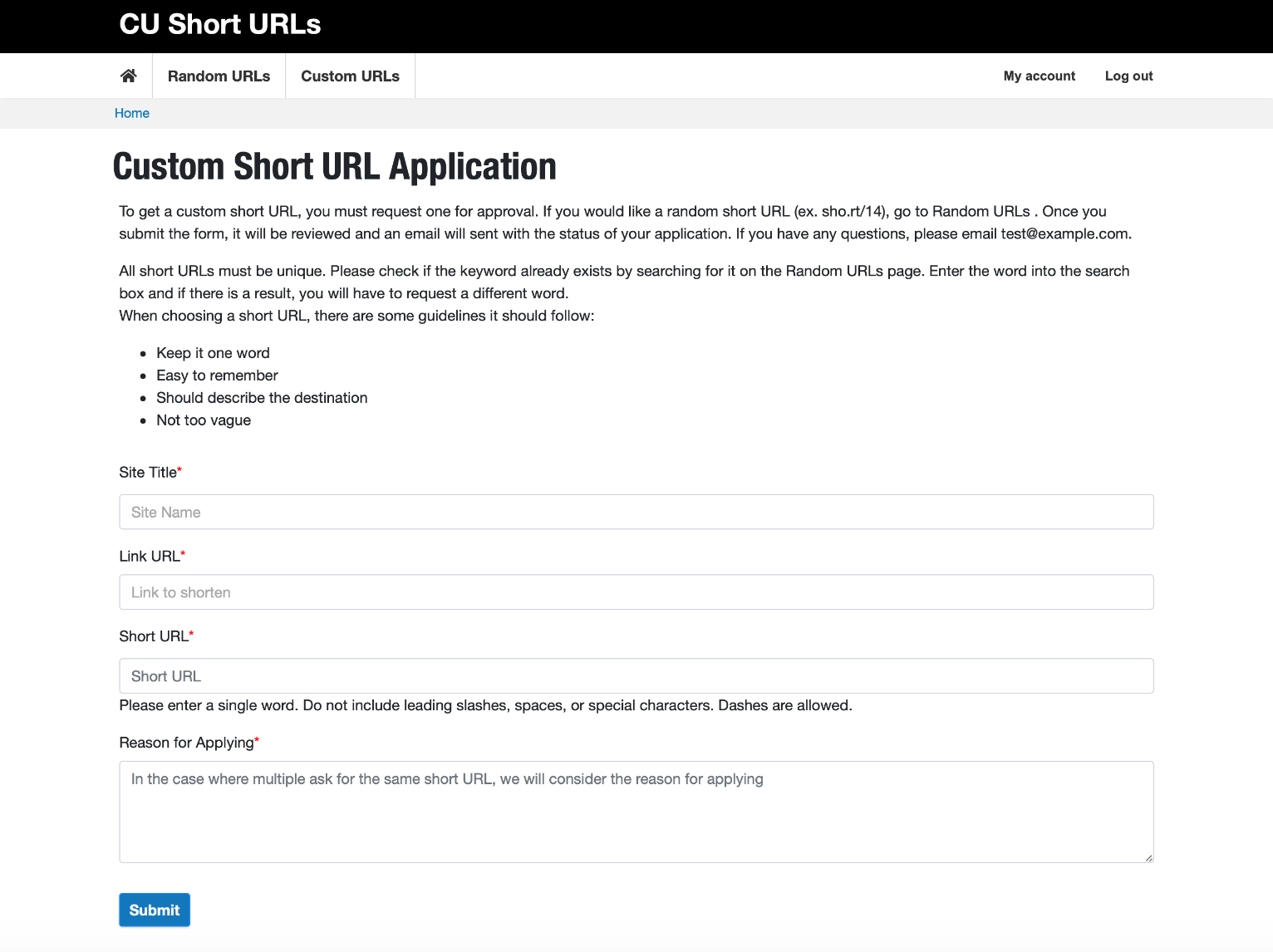The height and width of the screenshot is (952, 1273).
Task: Click the 'Keep it one word' bullet
Action: pos(213,353)
